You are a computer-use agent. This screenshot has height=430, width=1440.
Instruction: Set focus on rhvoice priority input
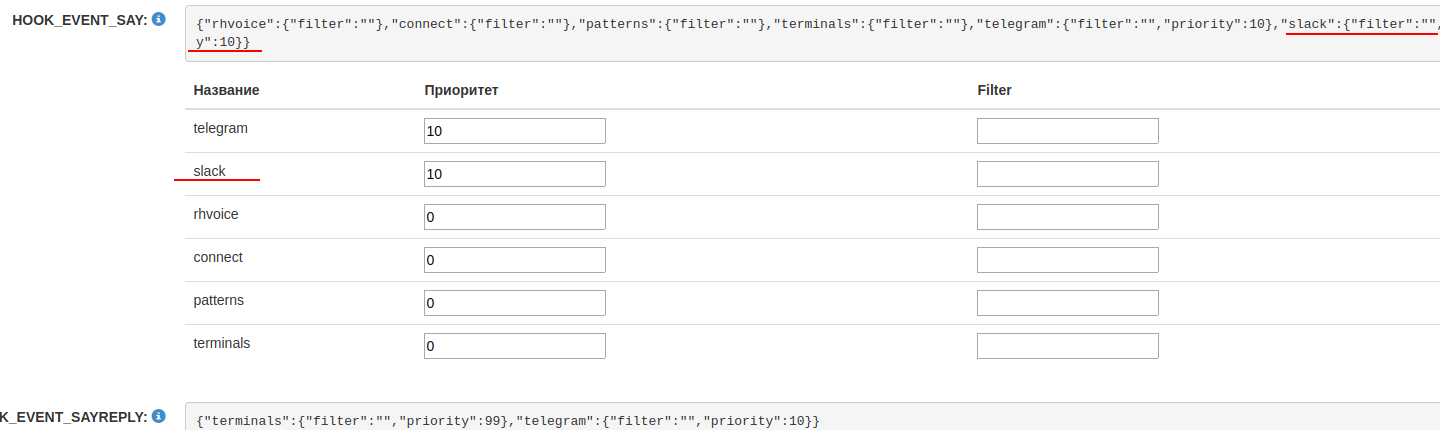(x=514, y=217)
